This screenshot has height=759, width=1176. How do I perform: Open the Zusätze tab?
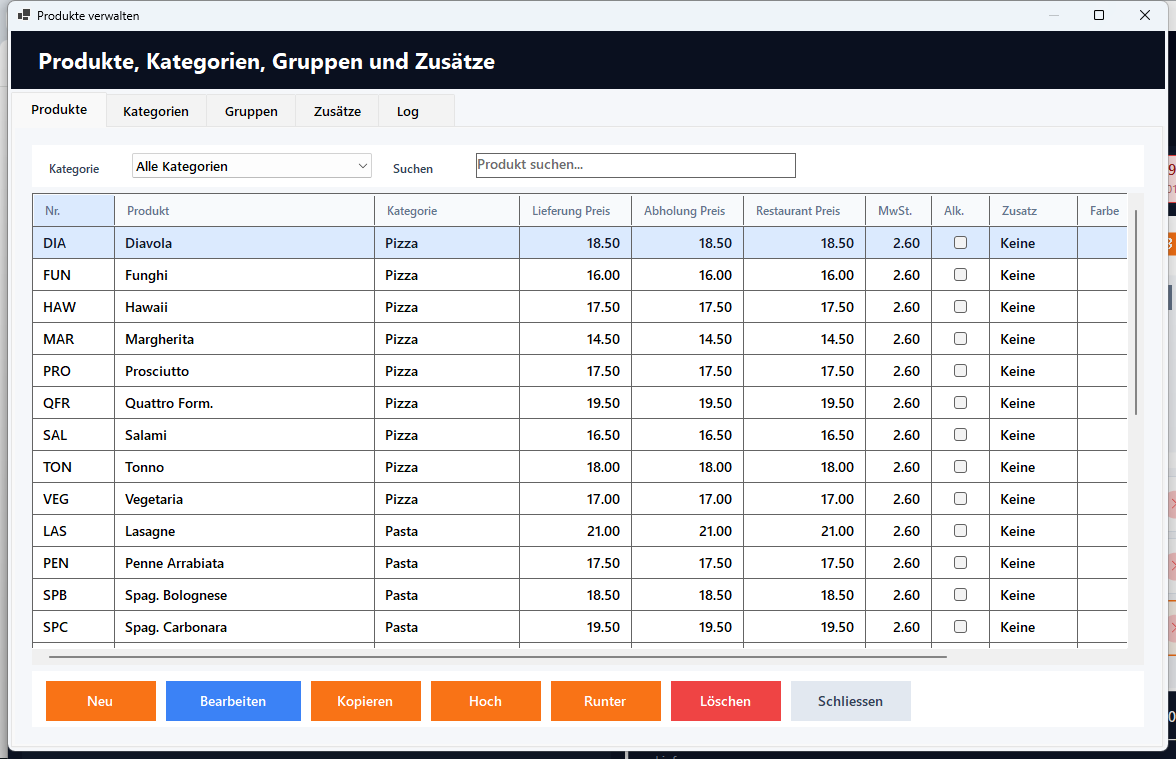point(338,111)
